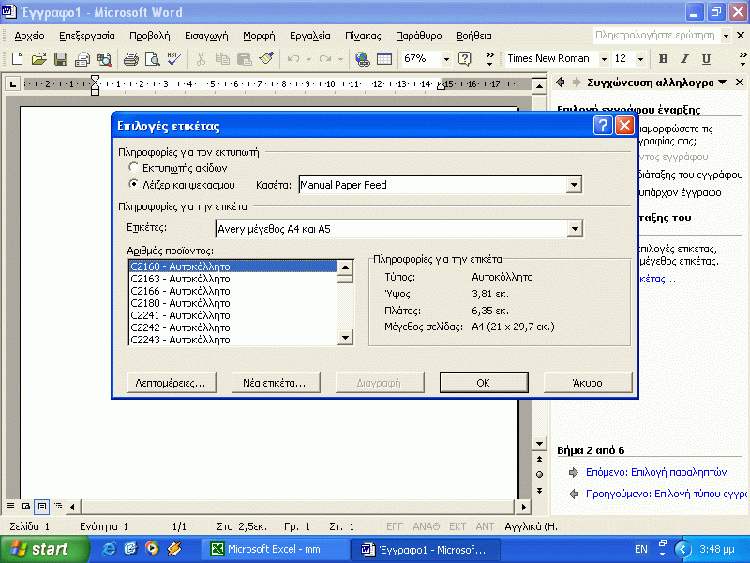Click document vertical scrollbar down arrow
Image resolution: width=750 pixels, height=563 pixels.
pos(540,443)
